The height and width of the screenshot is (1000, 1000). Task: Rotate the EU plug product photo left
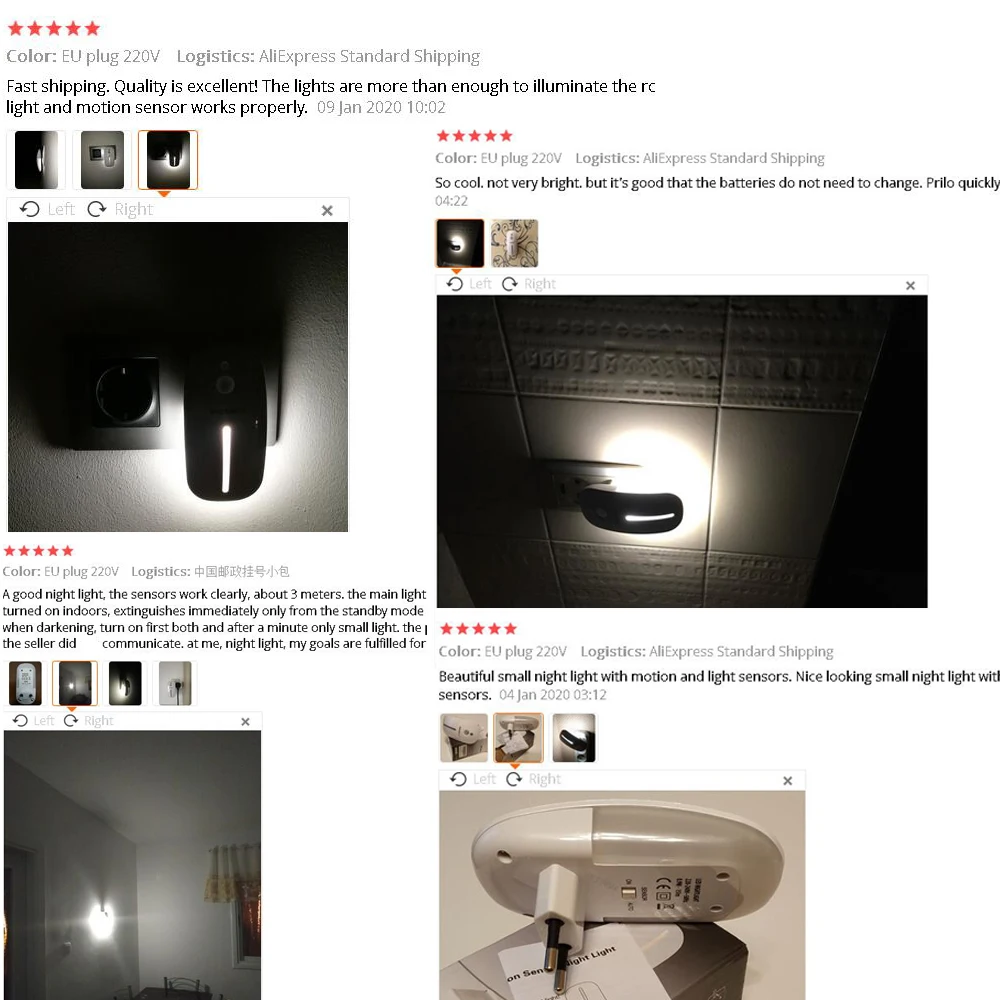coord(473,779)
